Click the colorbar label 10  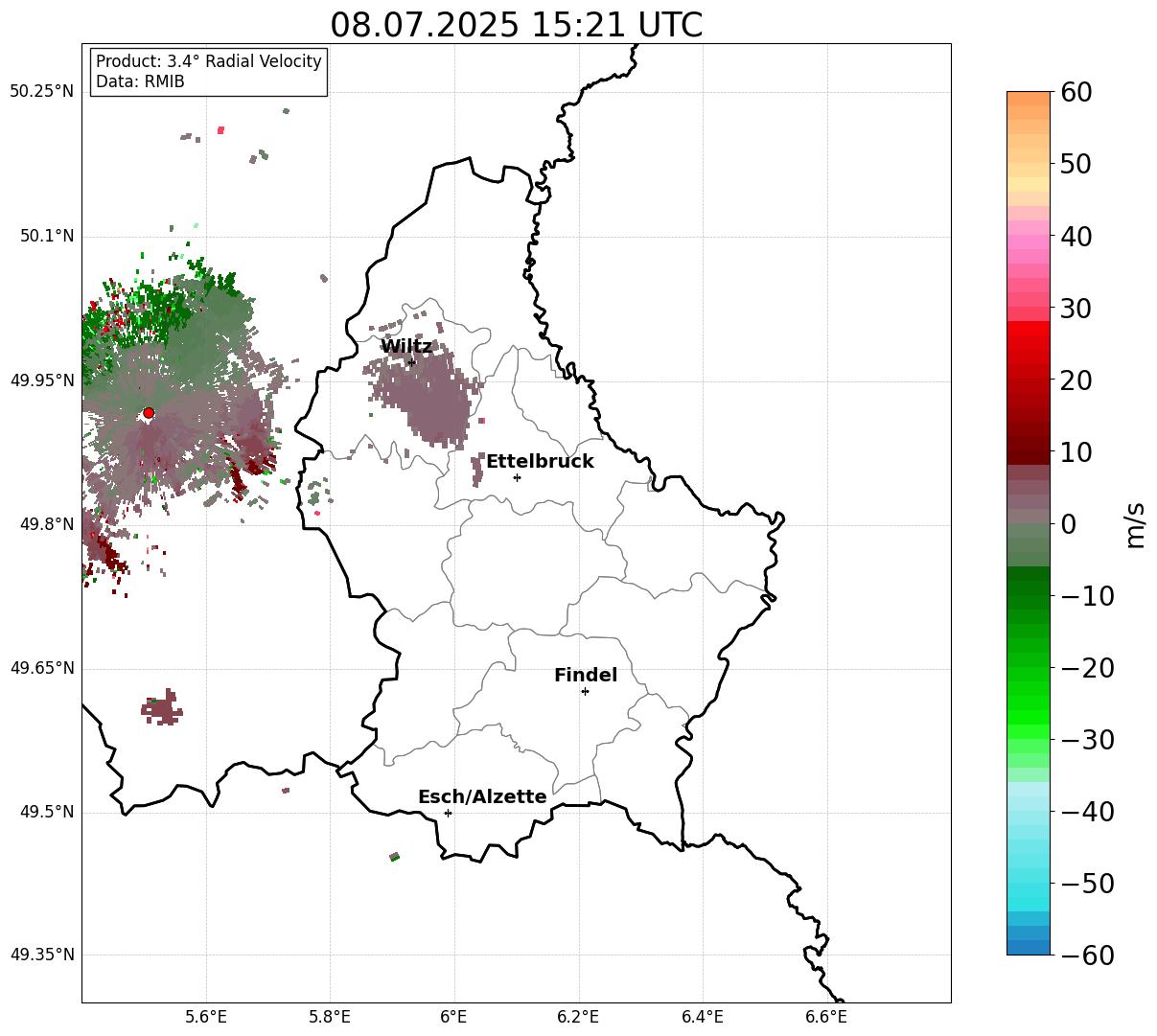[1076, 451]
